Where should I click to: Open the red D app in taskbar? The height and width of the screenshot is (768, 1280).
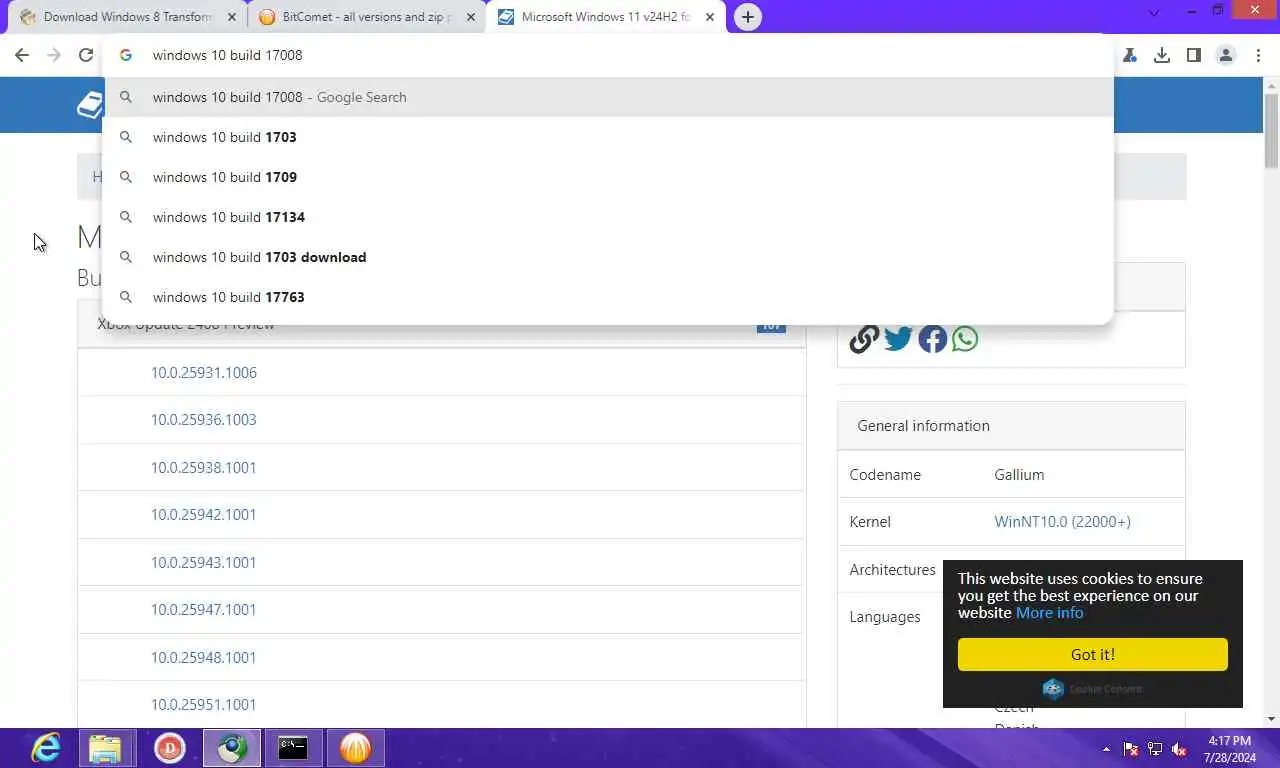(x=170, y=748)
